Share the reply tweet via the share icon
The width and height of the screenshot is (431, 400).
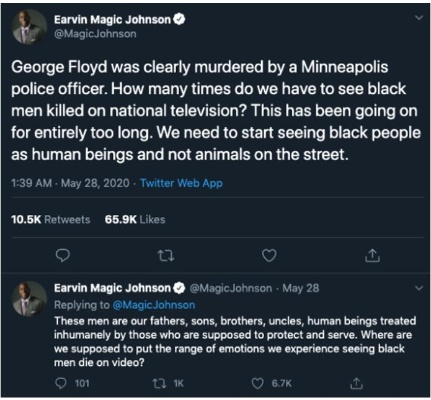pyautogui.click(x=356, y=383)
